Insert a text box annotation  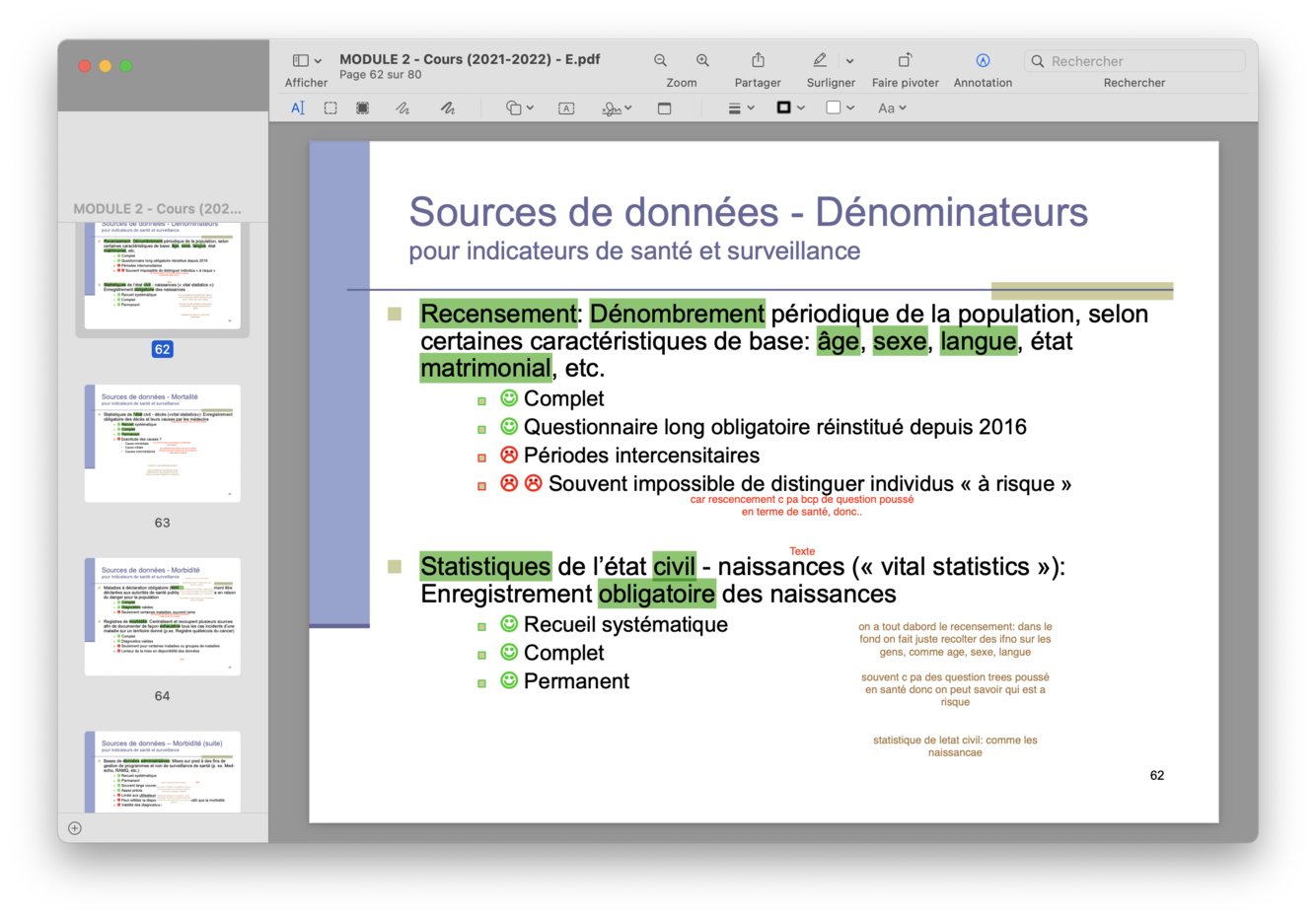pyautogui.click(x=566, y=108)
